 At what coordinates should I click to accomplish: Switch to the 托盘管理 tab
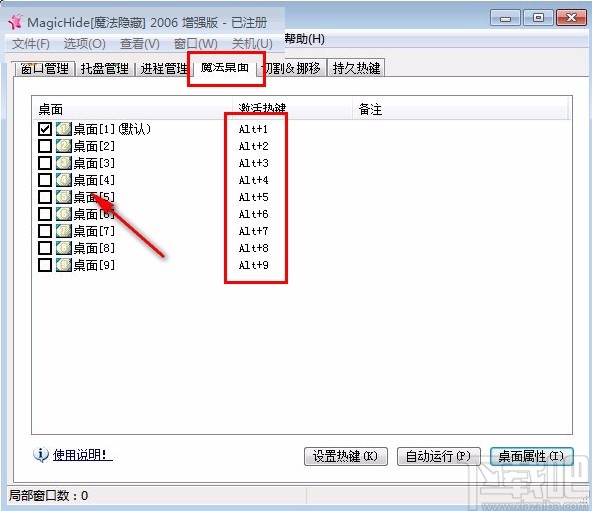[x=105, y=68]
